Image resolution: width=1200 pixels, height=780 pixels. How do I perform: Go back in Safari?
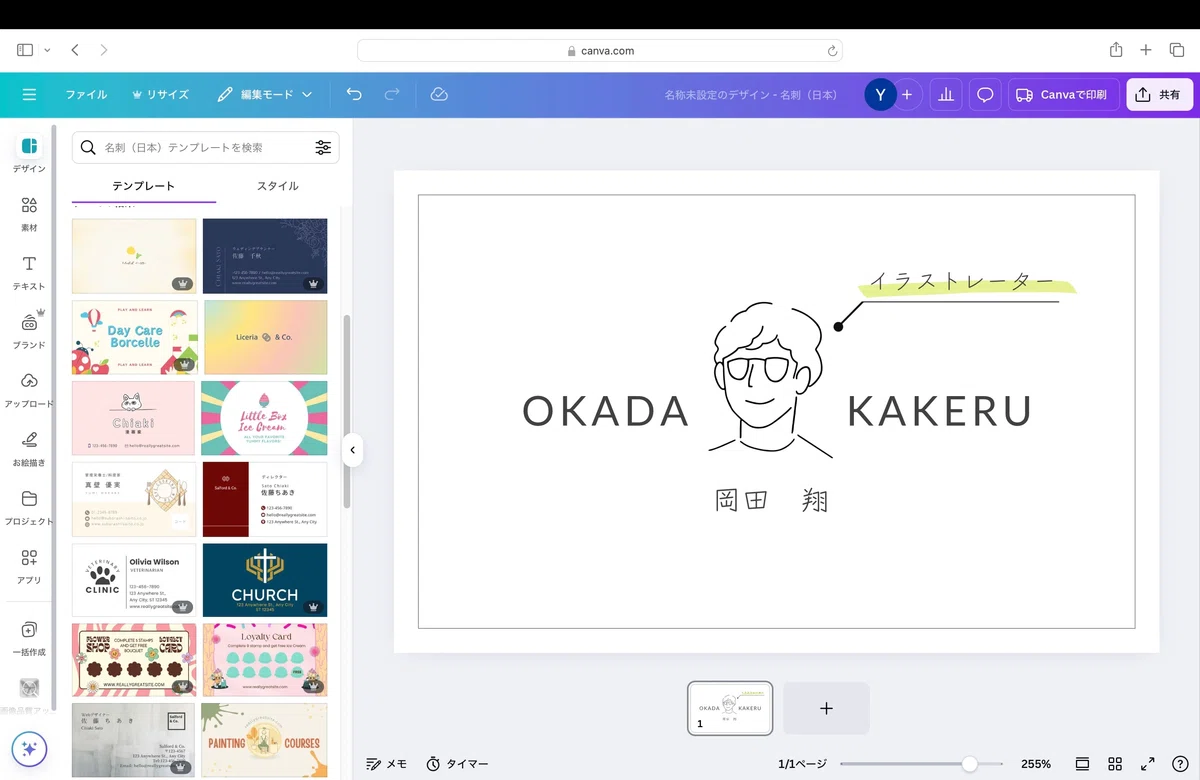click(75, 50)
